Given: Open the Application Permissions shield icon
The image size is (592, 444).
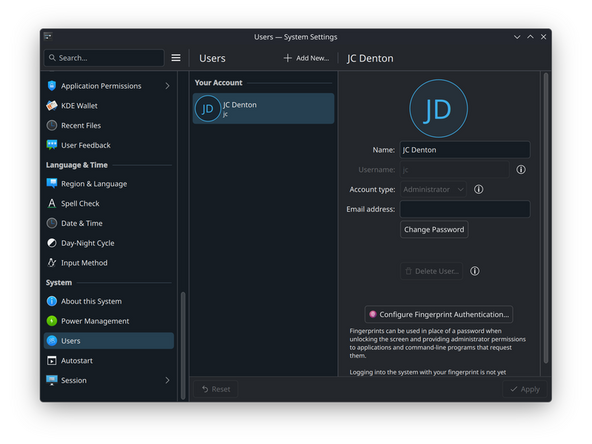Looking at the screenshot, I should pos(52,86).
